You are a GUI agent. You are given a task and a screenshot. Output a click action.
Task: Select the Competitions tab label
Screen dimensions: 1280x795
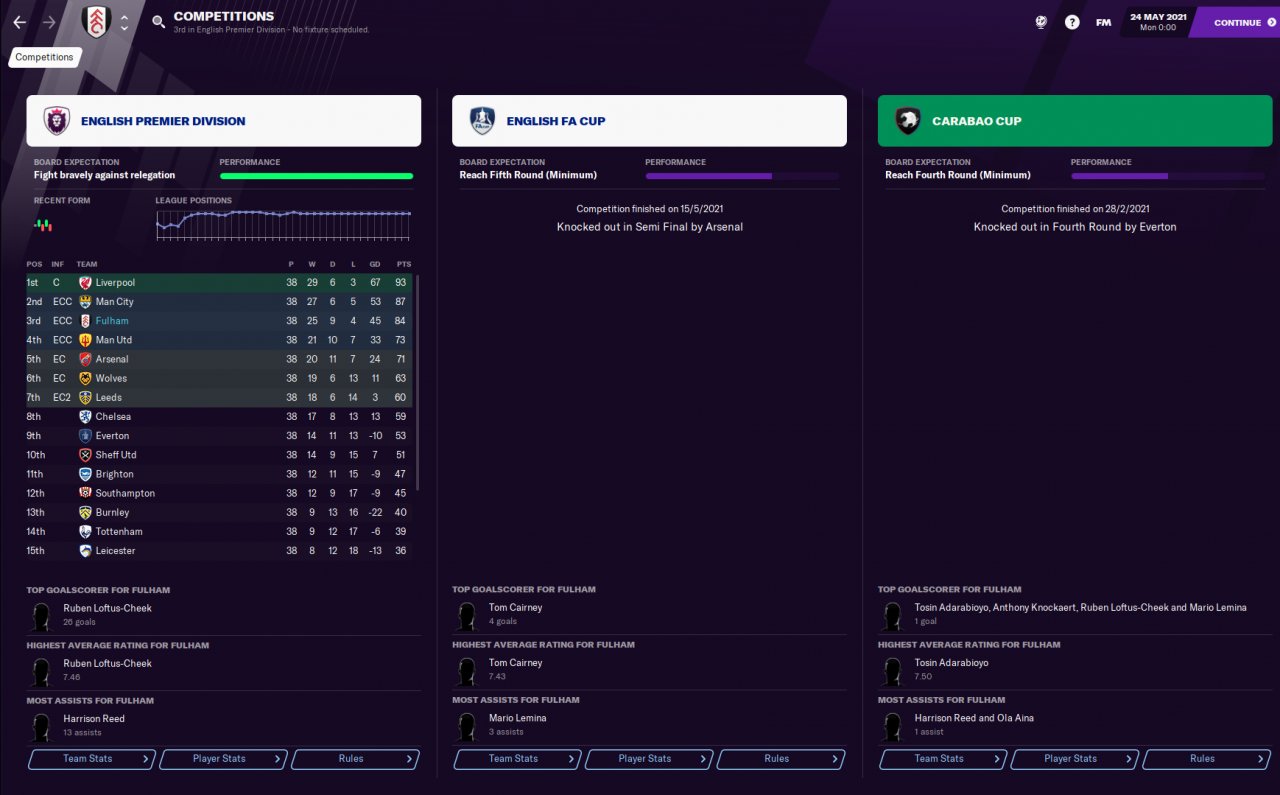45,57
